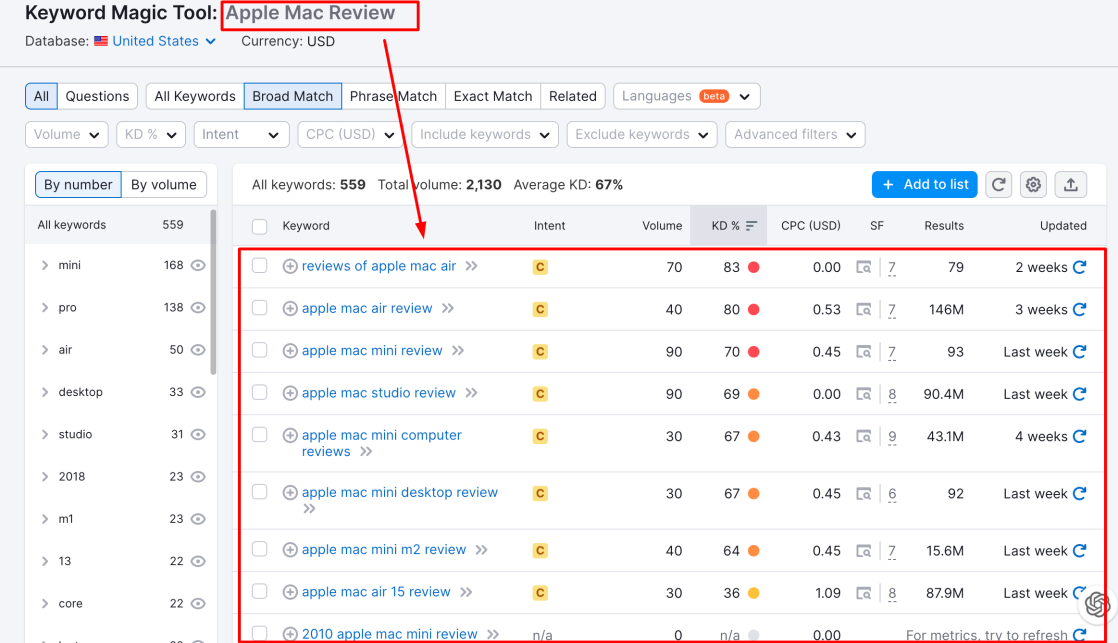This screenshot has width=1118, height=643.
Task: Click the Add to list button
Action: tap(925, 185)
